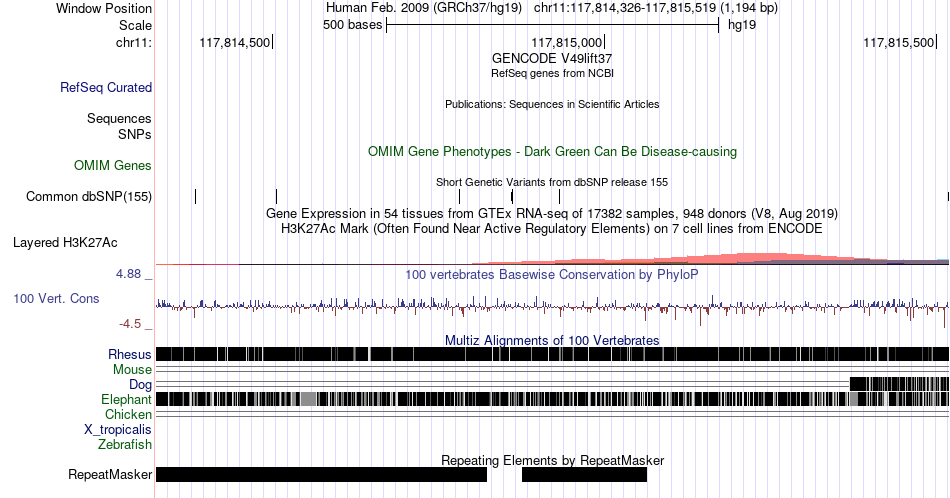Click the hg19 label beside the scale bar

(742, 25)
